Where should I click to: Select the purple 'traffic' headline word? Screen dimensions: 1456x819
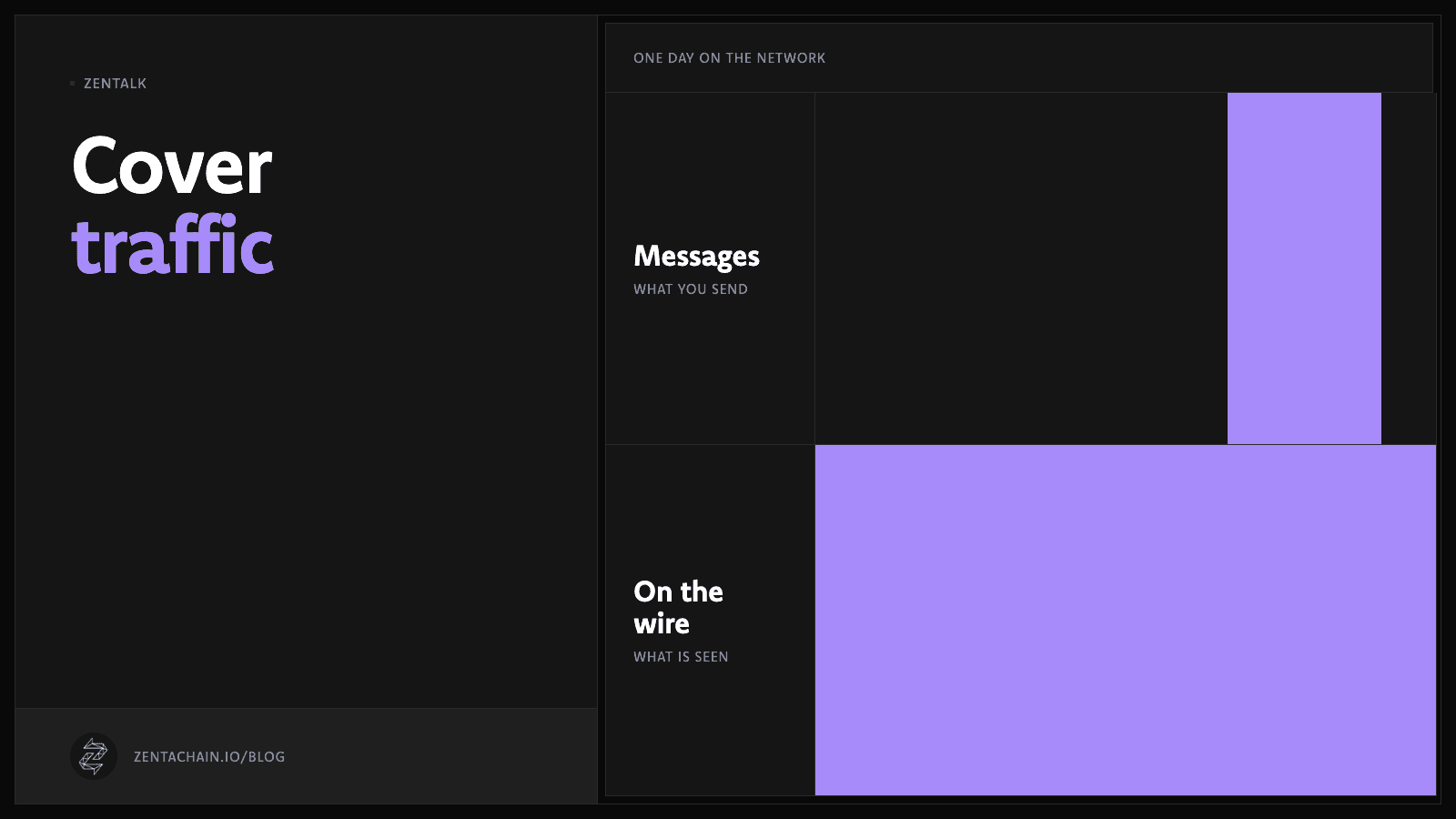(173, 245)
